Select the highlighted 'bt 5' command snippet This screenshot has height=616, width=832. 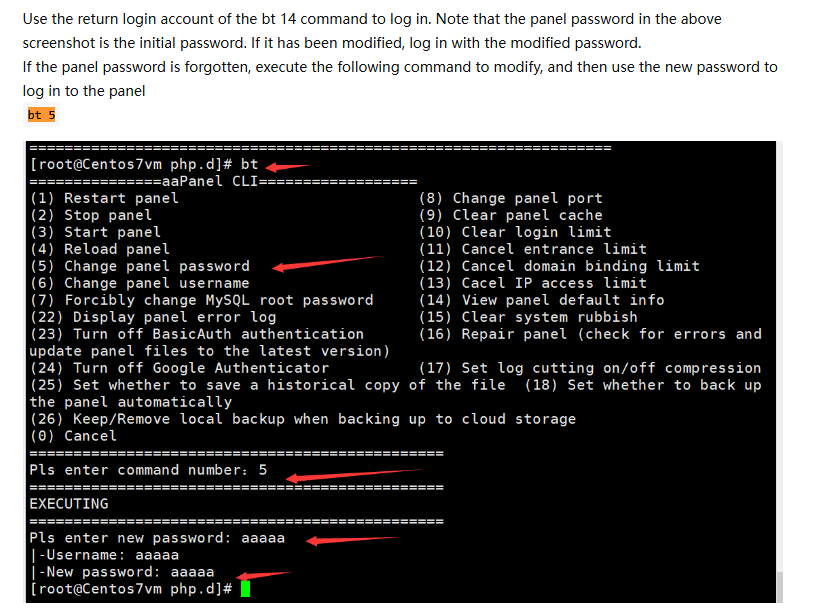pyautogui.click(x=42, y=115)
